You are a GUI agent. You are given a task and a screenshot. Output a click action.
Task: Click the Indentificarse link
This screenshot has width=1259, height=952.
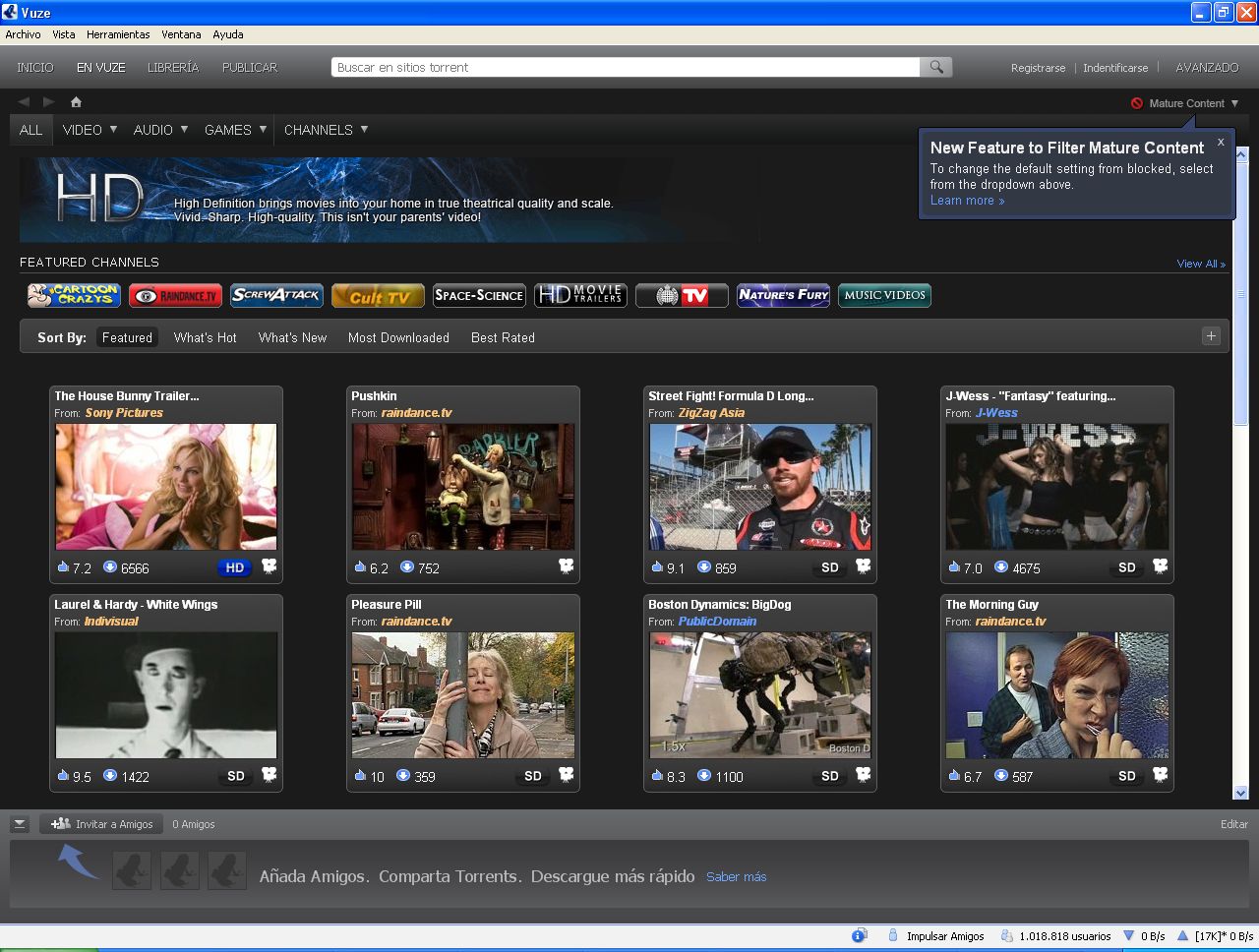pos(1115,68)
